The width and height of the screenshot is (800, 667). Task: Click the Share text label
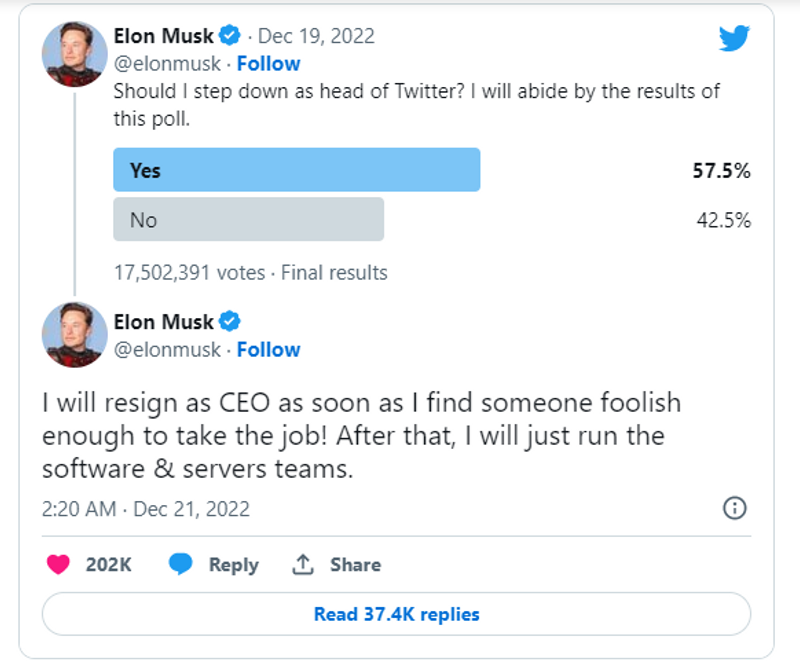pyautogui.click(x=355, y=564)
